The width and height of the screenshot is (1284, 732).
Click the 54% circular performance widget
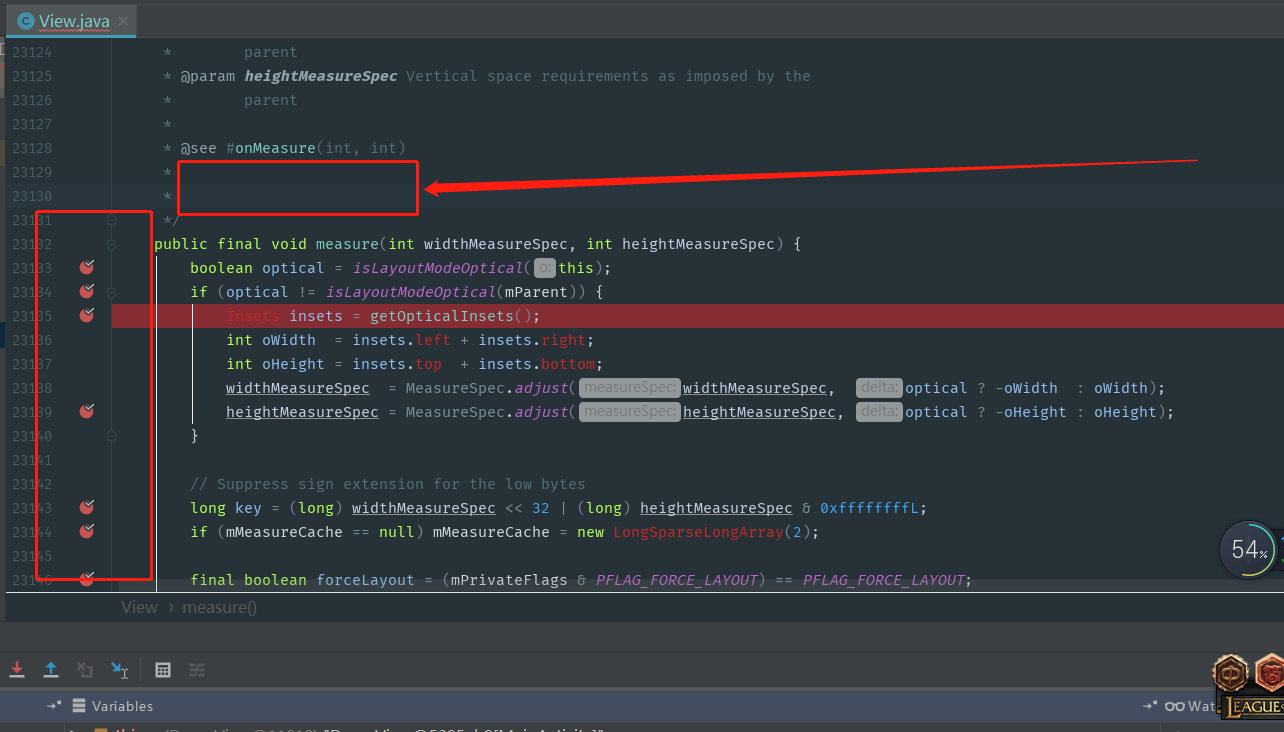click(x=1248, y=549)
